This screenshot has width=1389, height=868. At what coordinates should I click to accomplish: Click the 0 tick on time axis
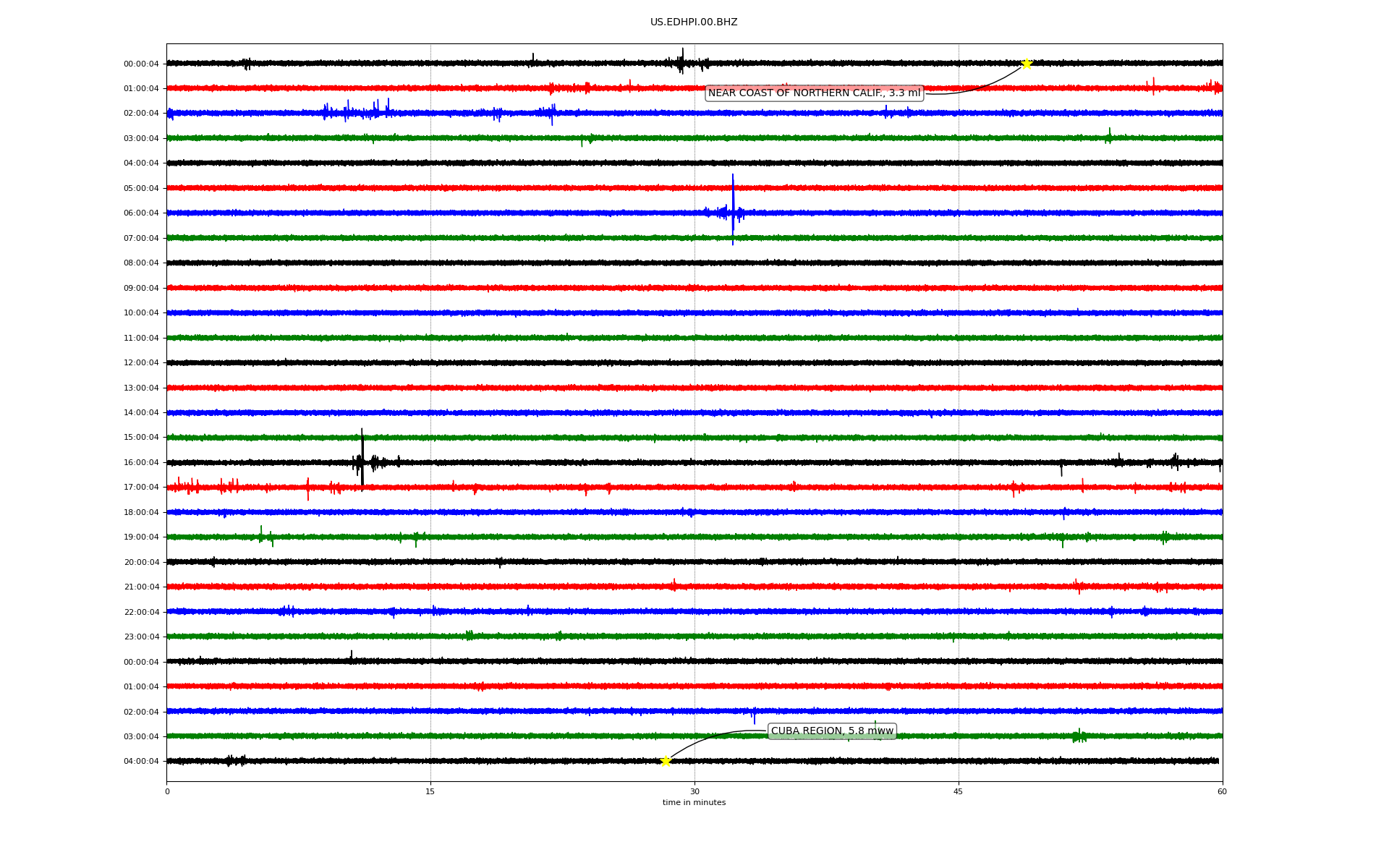[167, 791]
